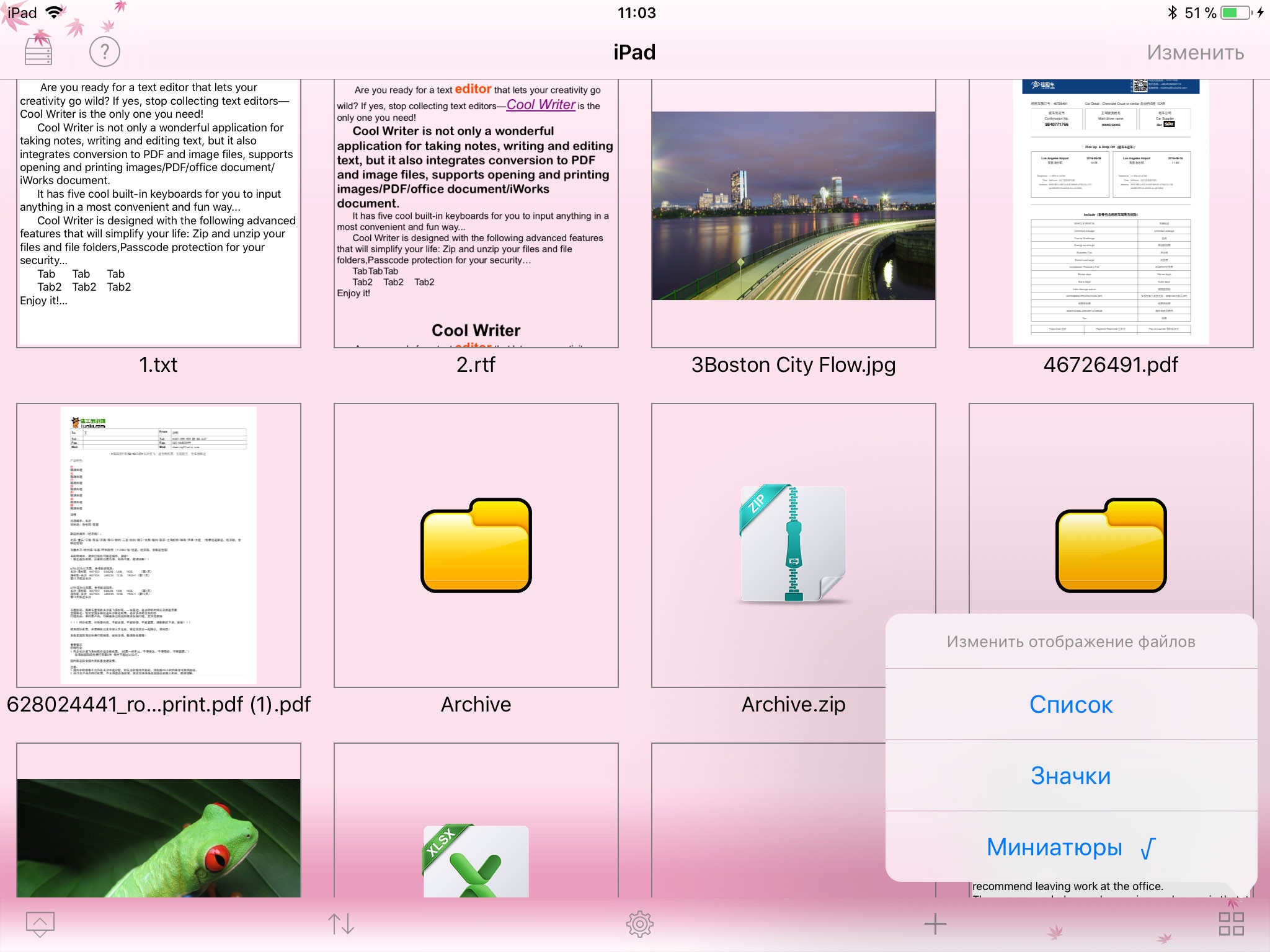The width and height of the screenshot is (1270, 952).
Task: Select the Список view option
Action: point(1071,705)
